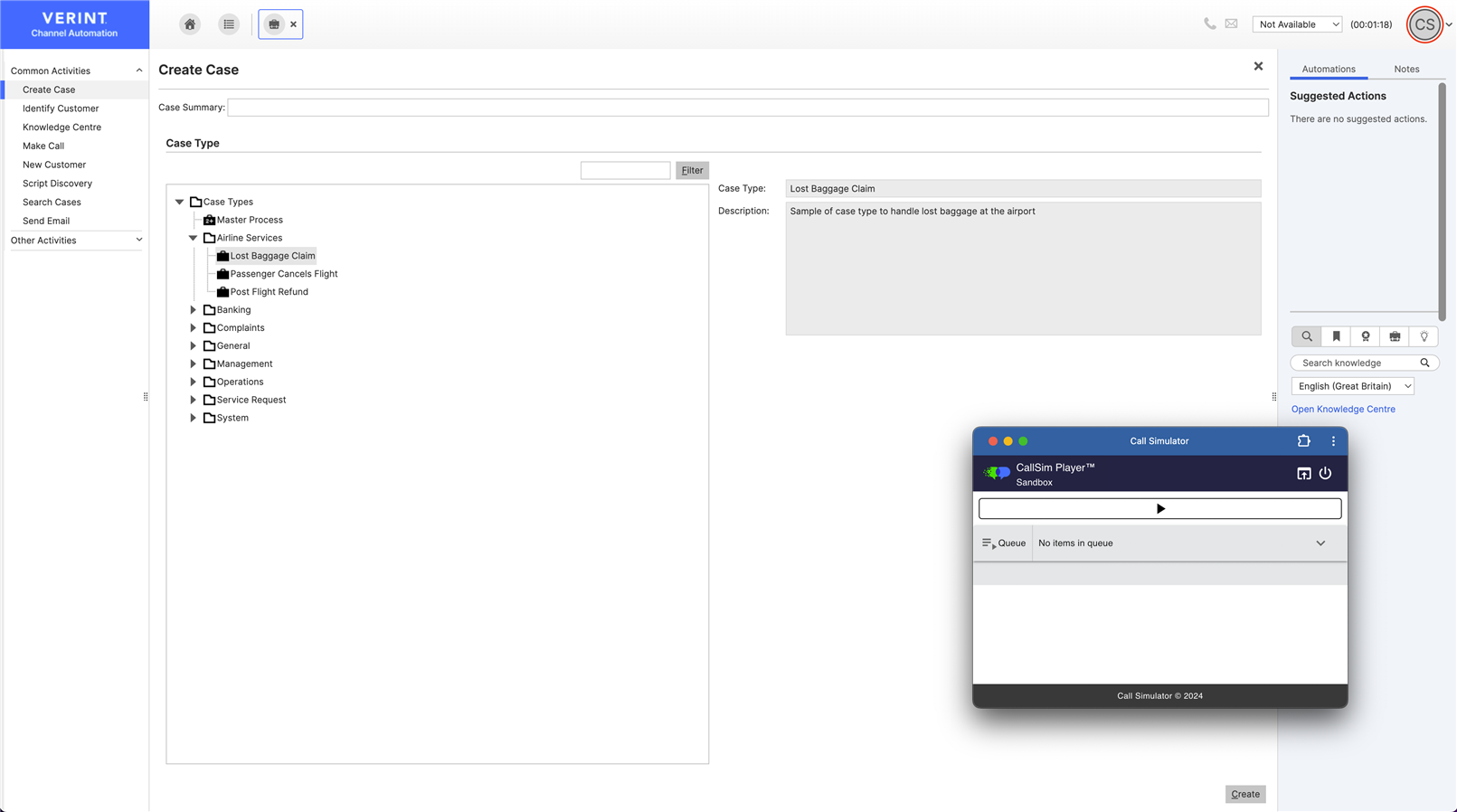
Task: Close the open case tab
Action: click(293, 24)
